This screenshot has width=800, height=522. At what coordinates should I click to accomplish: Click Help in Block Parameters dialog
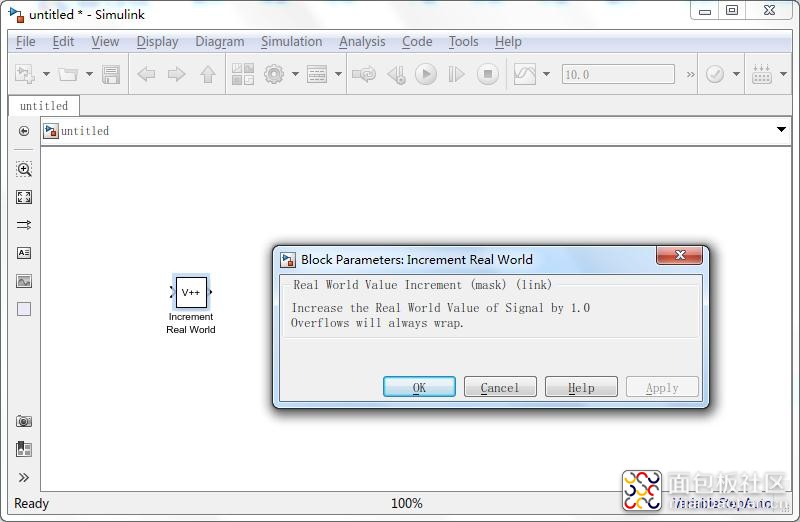[581, 387]
